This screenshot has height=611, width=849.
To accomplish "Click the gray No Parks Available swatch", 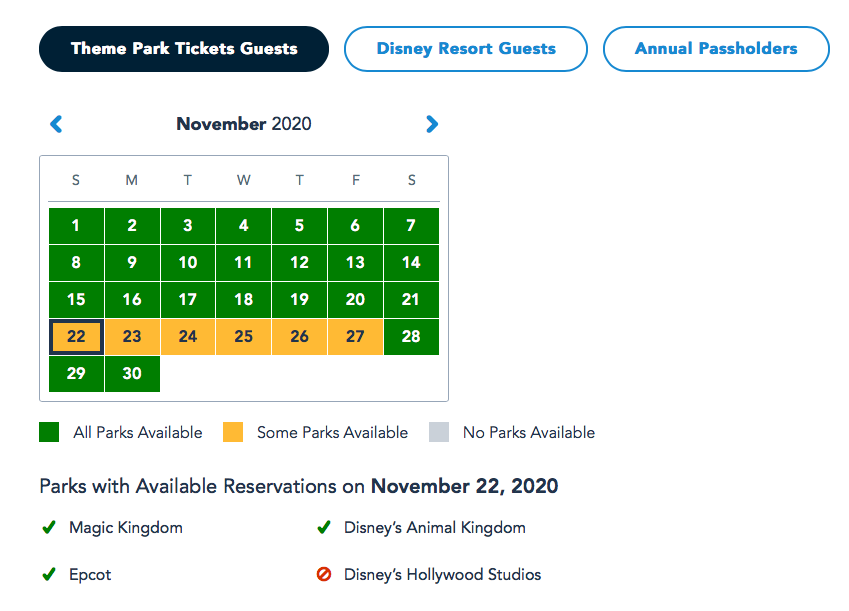I will [439, 433].
